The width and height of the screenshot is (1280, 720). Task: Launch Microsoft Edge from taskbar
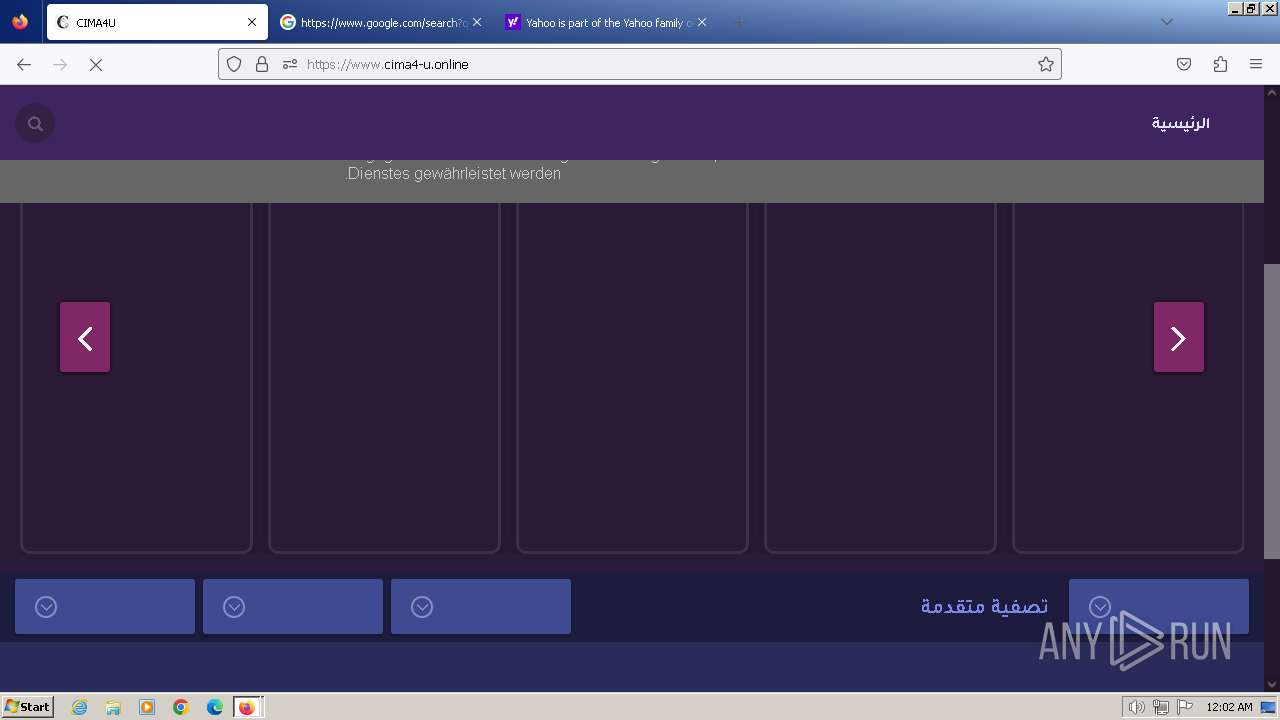pos(215,707)
